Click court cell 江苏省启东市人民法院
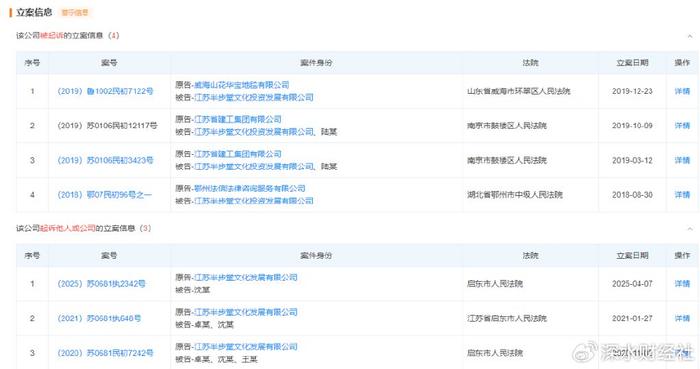The width and height of the screenshot is (700, 369). click(x=507, y=318)
